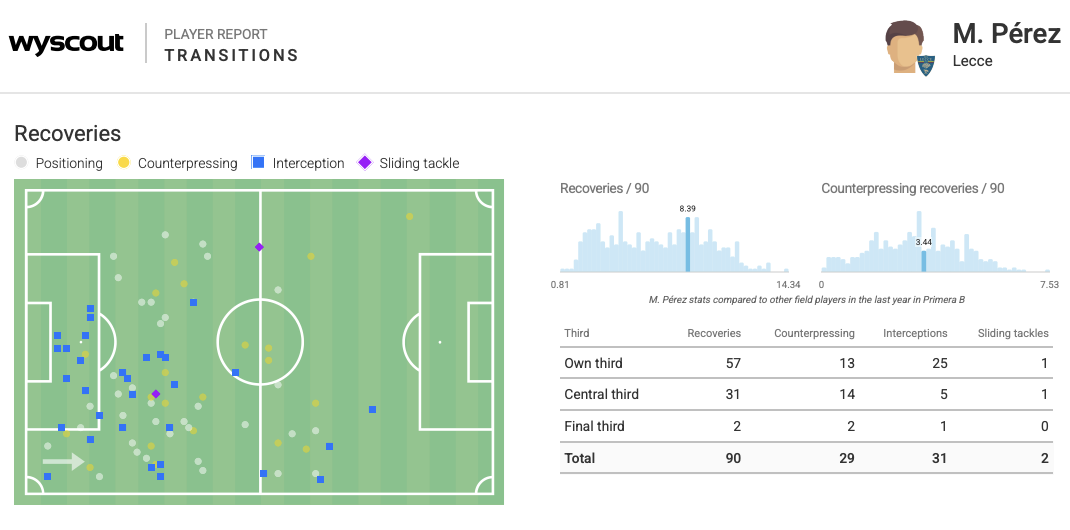Screen dimensions: 1070x530
Task: Click the grey Positioning legend dot
Action: click(21, 163)
